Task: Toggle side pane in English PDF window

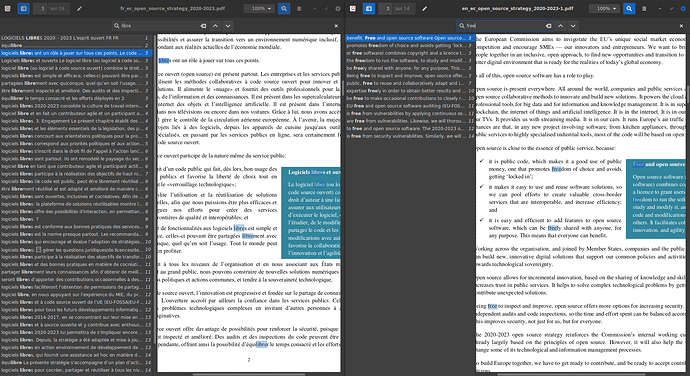Action: coord(369,8)
